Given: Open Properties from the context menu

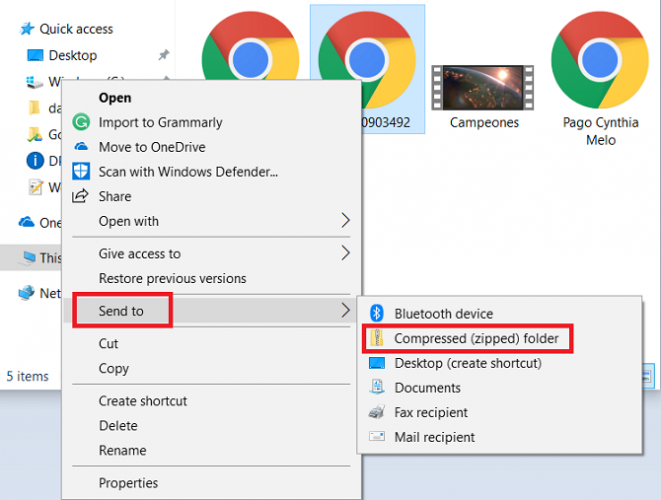Looking at the screenshot, I should pyautogui.click(x=211, y=483).
